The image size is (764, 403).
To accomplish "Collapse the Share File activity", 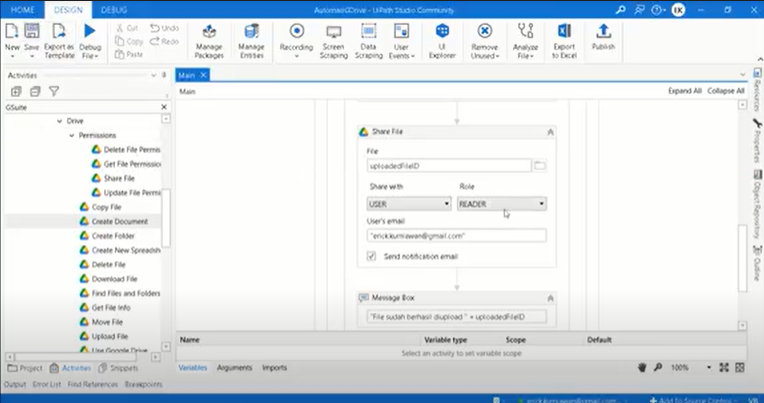I will pyautogui.click(x=549, y=132).
